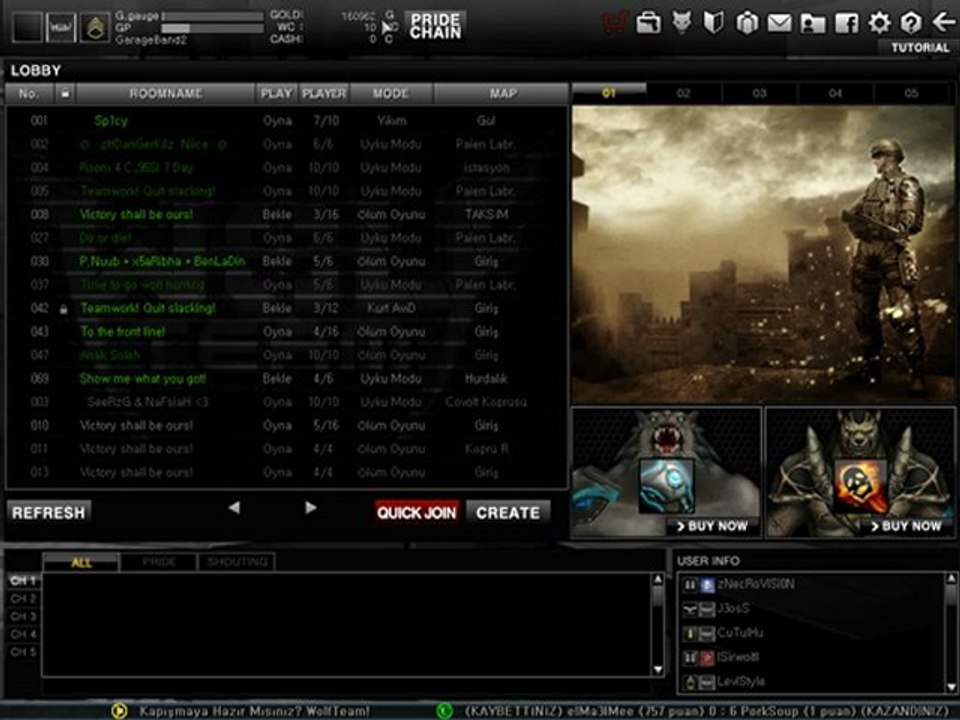Click the chat scrollbar down arrow
Image resolution: width=960 pixels, height=720 pixels.
click(x=658, y=670)
